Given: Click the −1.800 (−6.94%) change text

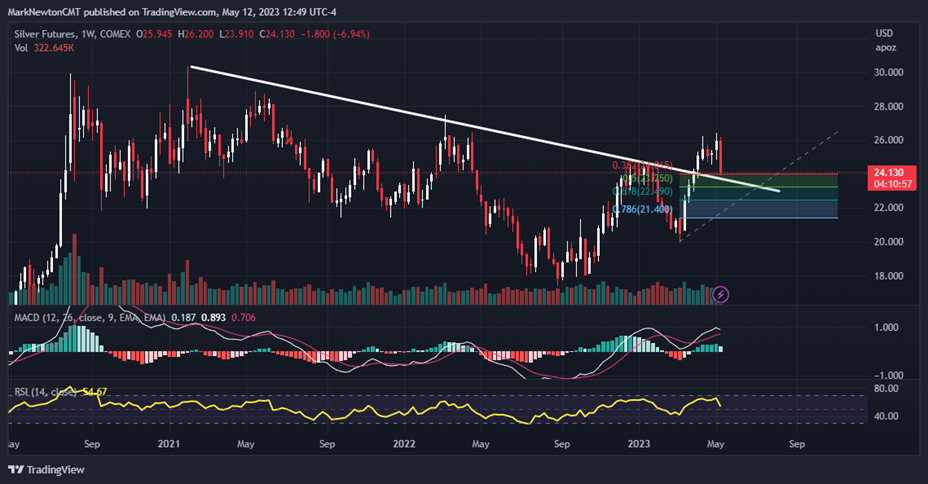Looking at the screenshot, I should (x=335, y=34).
